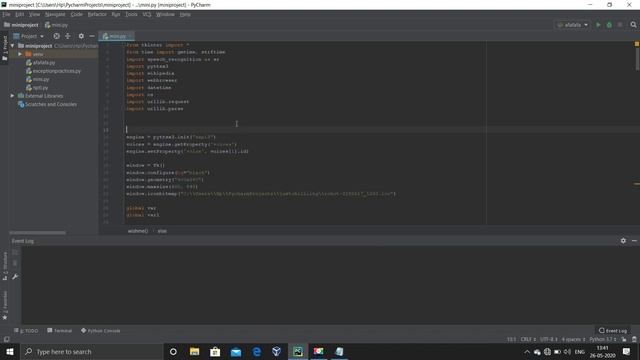
Task: Open the Code menu
Action: click(76, 14)
